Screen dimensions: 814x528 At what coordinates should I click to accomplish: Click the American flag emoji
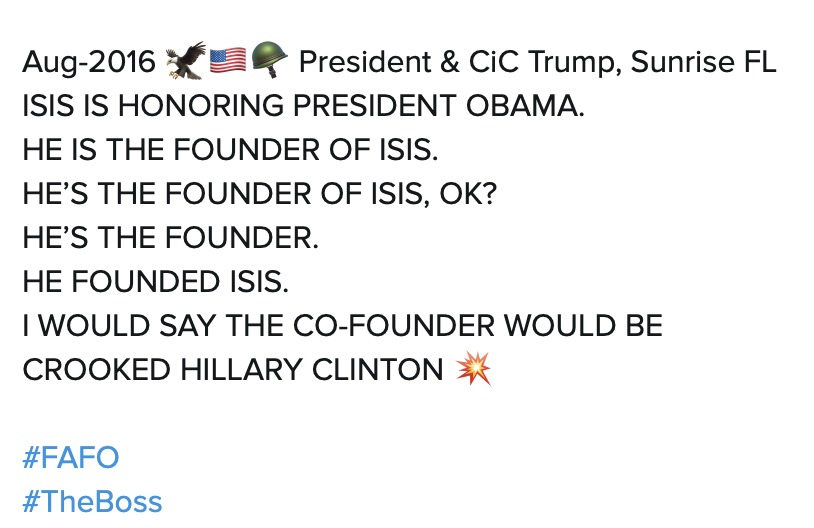(x=227, y=62)
